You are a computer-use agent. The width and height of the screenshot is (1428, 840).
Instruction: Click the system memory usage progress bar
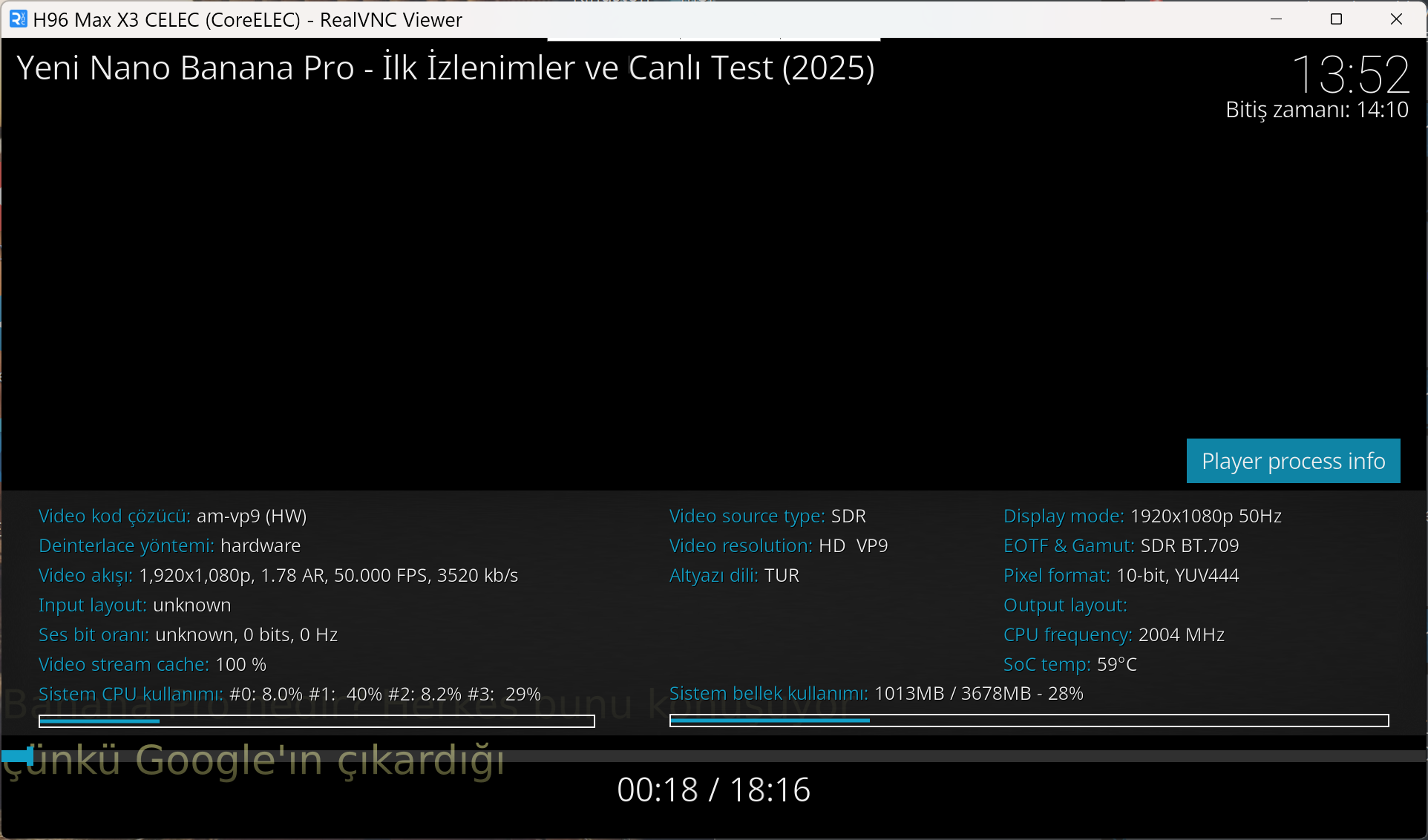click(1029, 721)
